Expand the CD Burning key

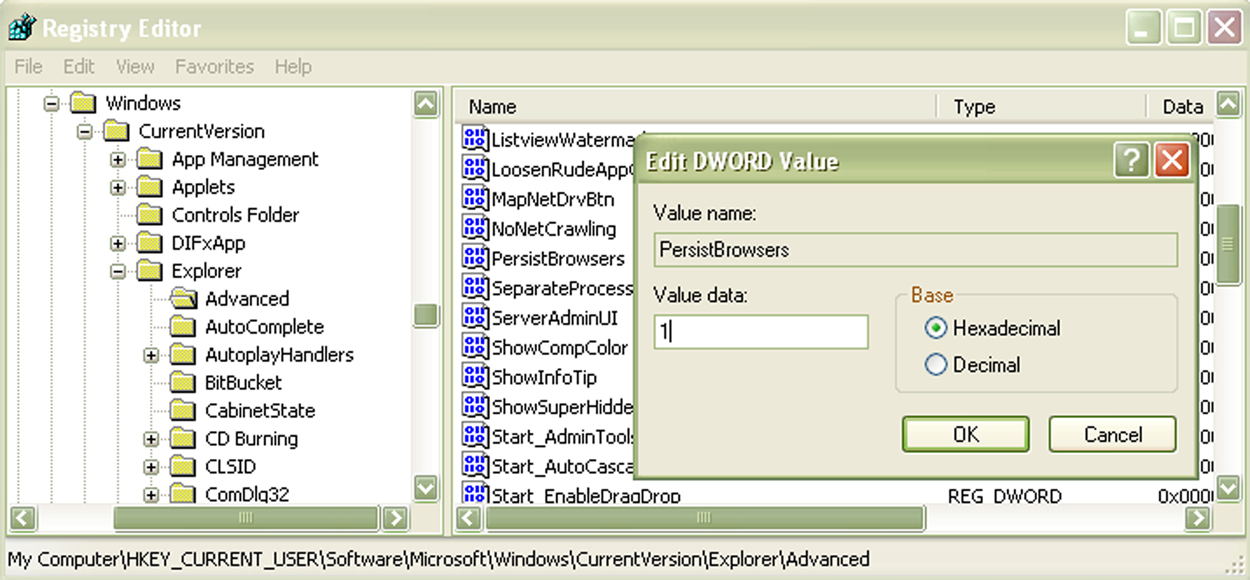point(151,439)
